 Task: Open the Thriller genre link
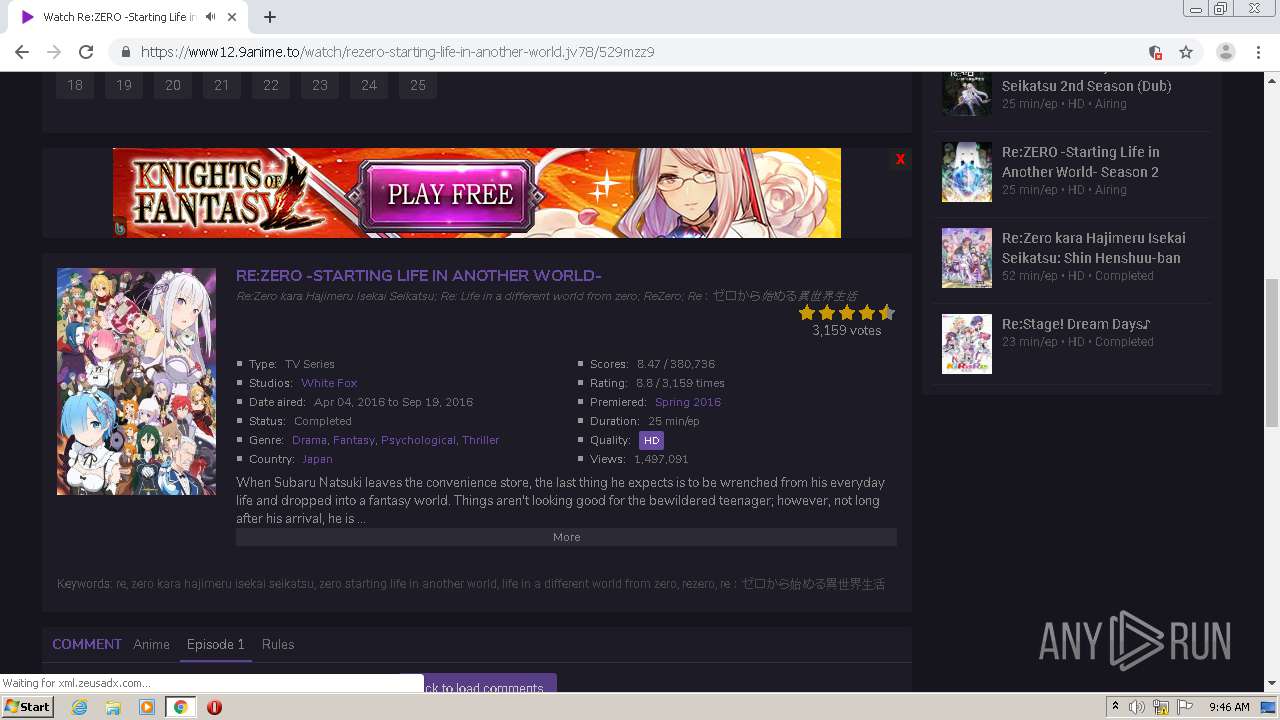coord(481,440)
